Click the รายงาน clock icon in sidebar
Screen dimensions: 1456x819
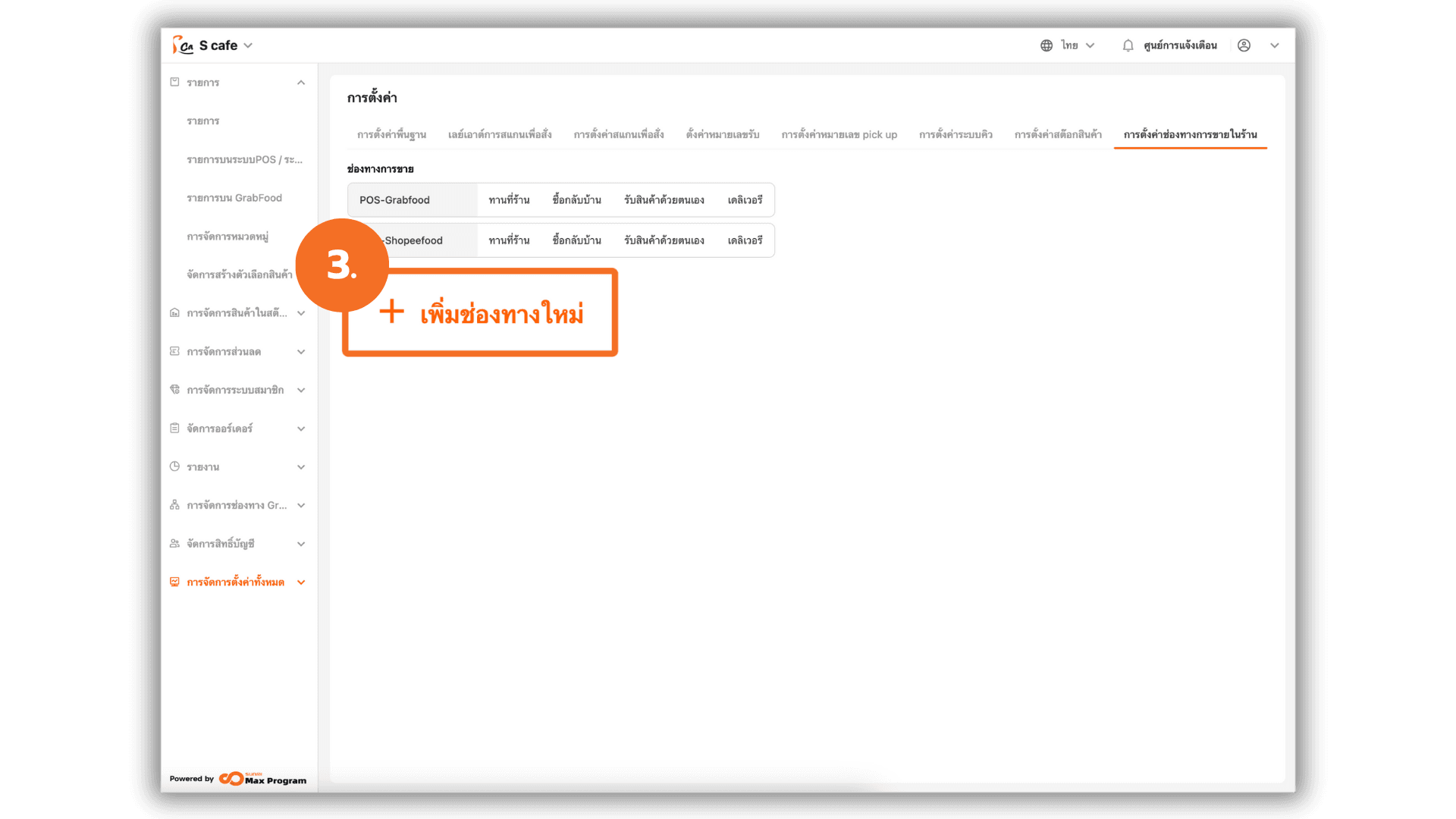tap(174, 466)
